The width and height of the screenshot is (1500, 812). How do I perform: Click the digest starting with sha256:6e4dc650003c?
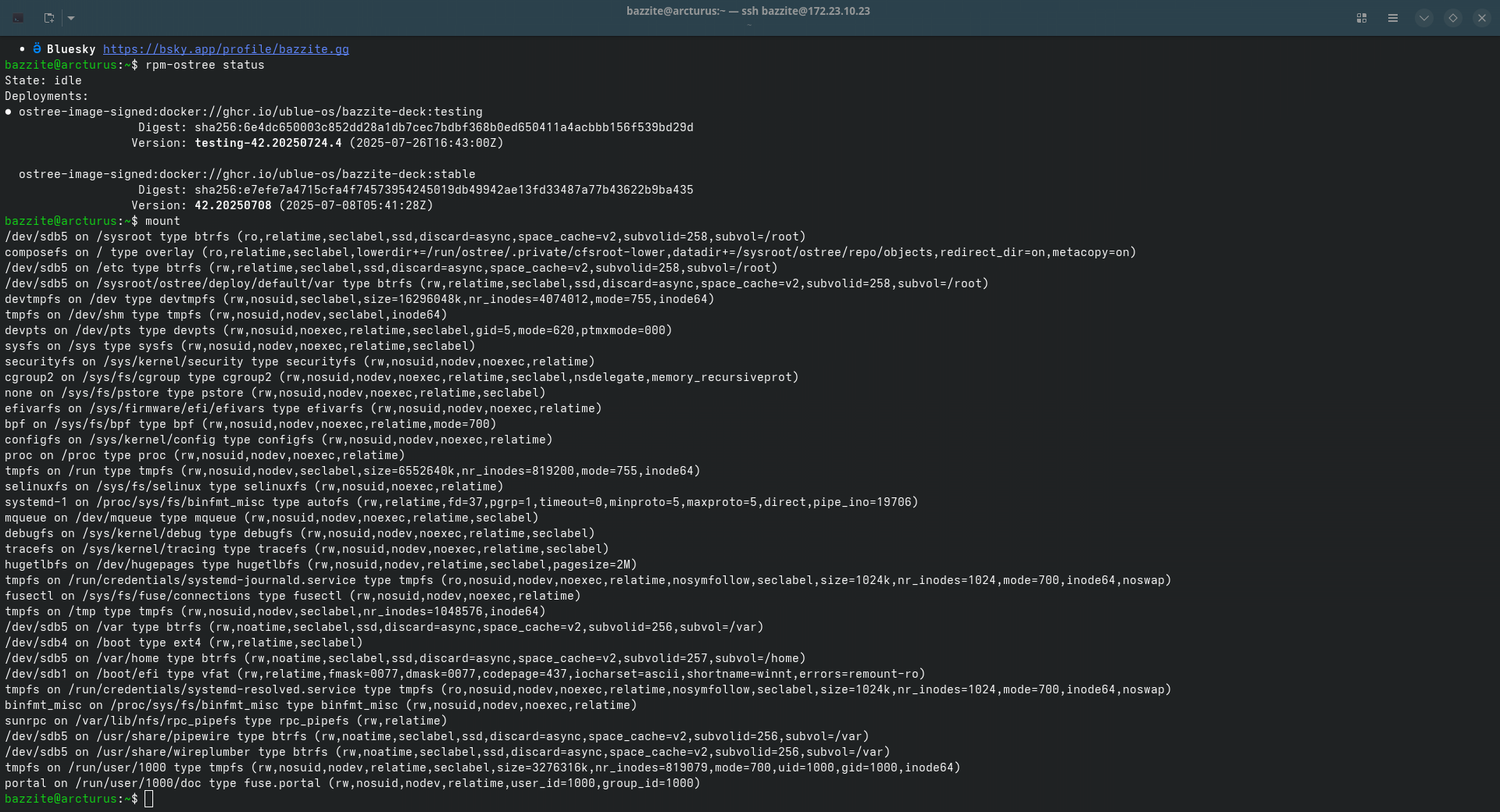pos(444,127)
